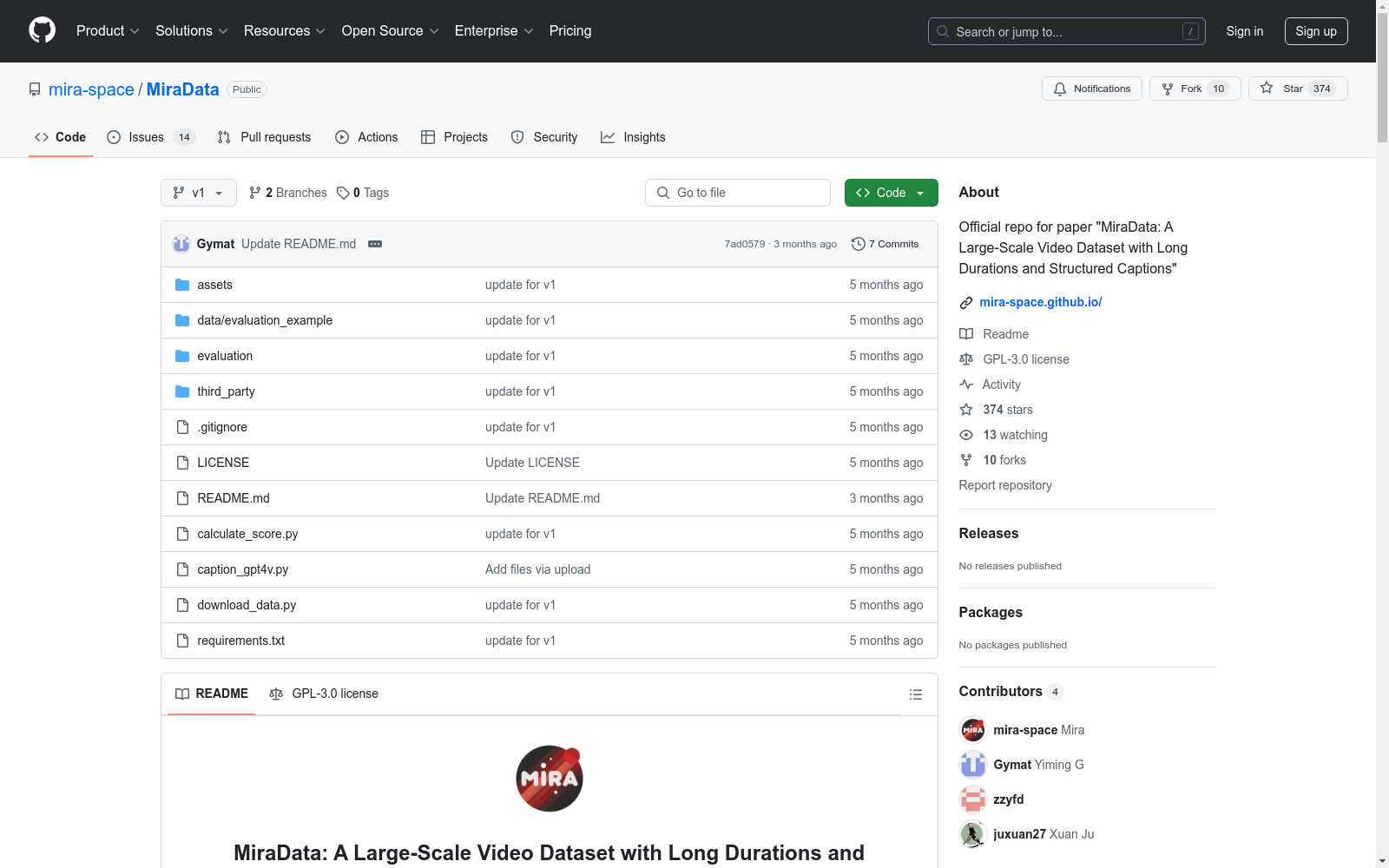Click the download_data.py file icon
Viewport: 1389px width, 868px height.
(182, 605)
